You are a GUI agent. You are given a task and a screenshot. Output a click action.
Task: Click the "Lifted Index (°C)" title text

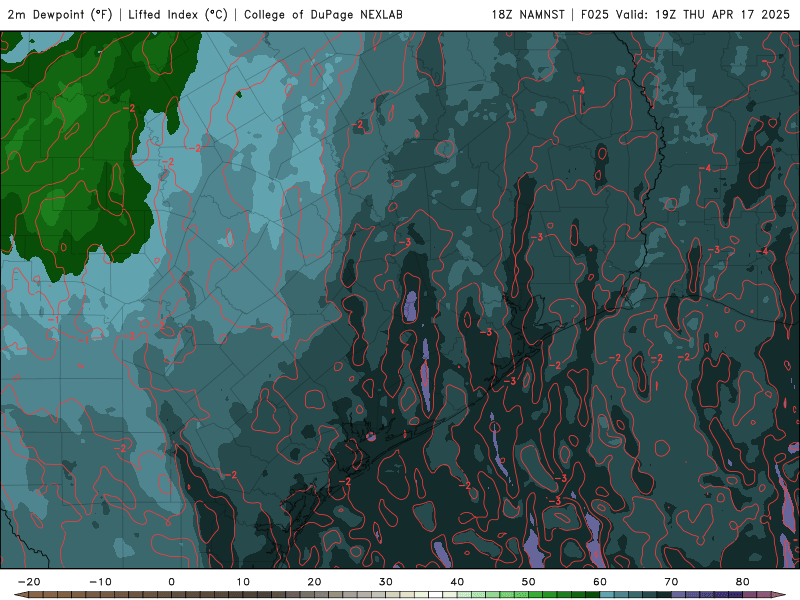(178, 14)
